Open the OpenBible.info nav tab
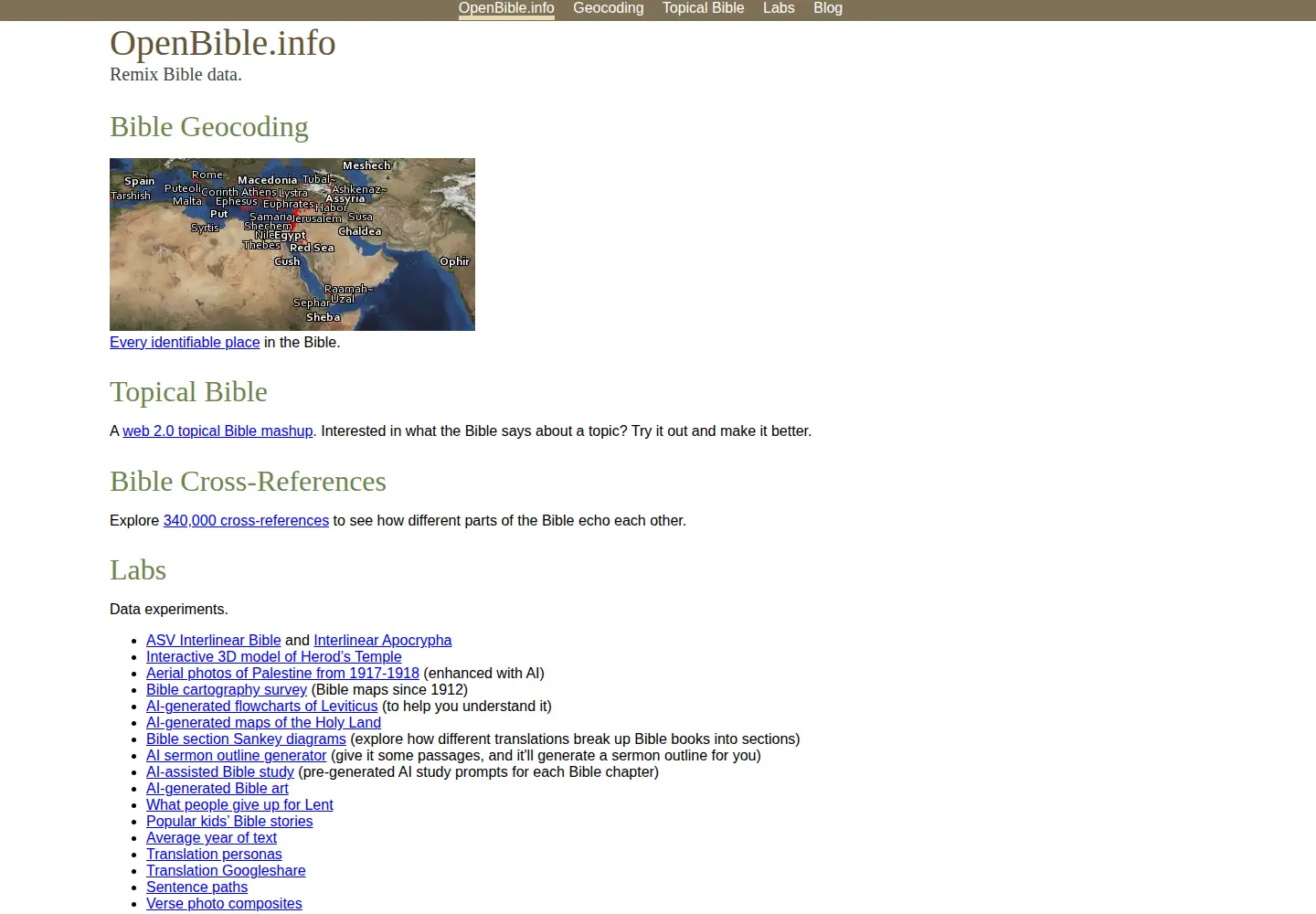This screenshot has width=1316, height=914. click(506, 8)
